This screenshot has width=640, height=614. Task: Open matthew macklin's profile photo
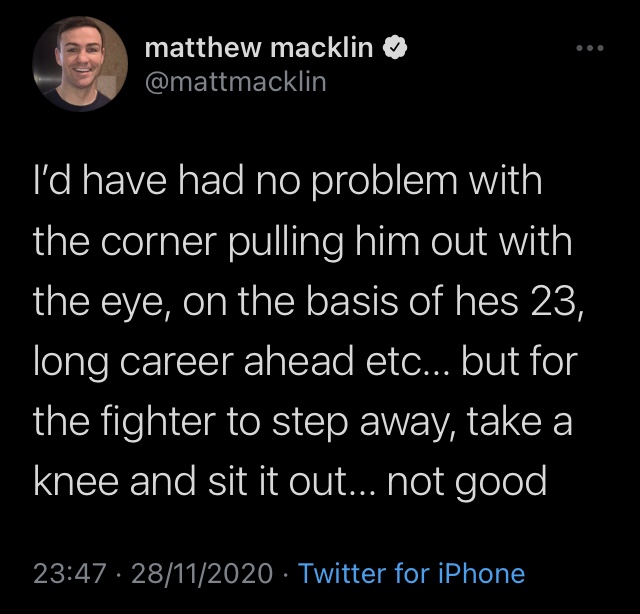point(80,64)
